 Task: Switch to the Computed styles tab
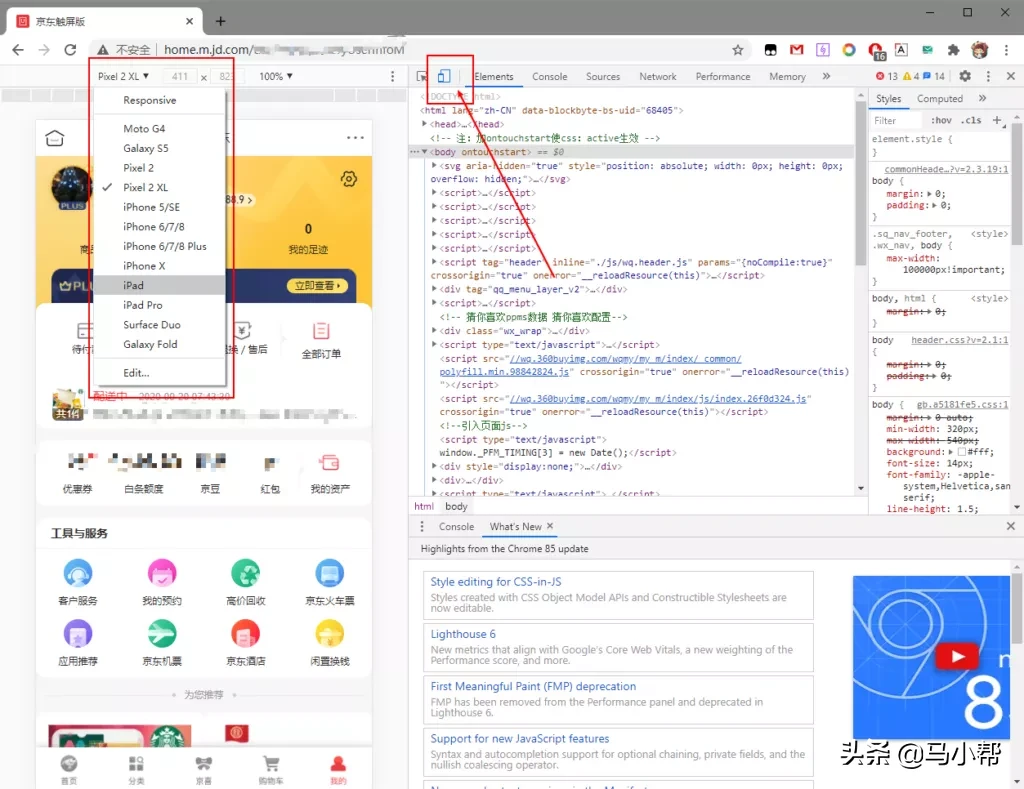point(940,99)
